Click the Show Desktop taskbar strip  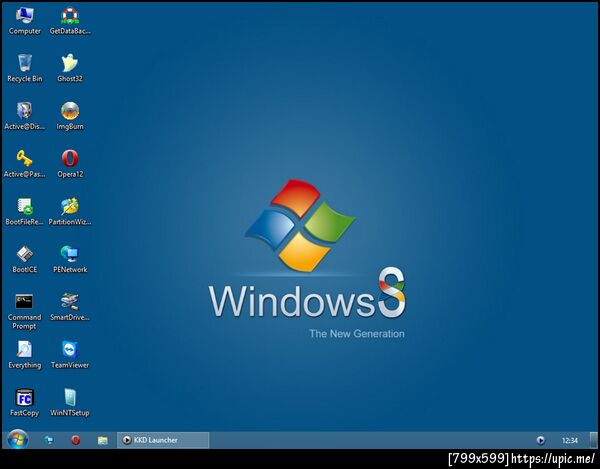pyautogui.click(x=593, y=440)
